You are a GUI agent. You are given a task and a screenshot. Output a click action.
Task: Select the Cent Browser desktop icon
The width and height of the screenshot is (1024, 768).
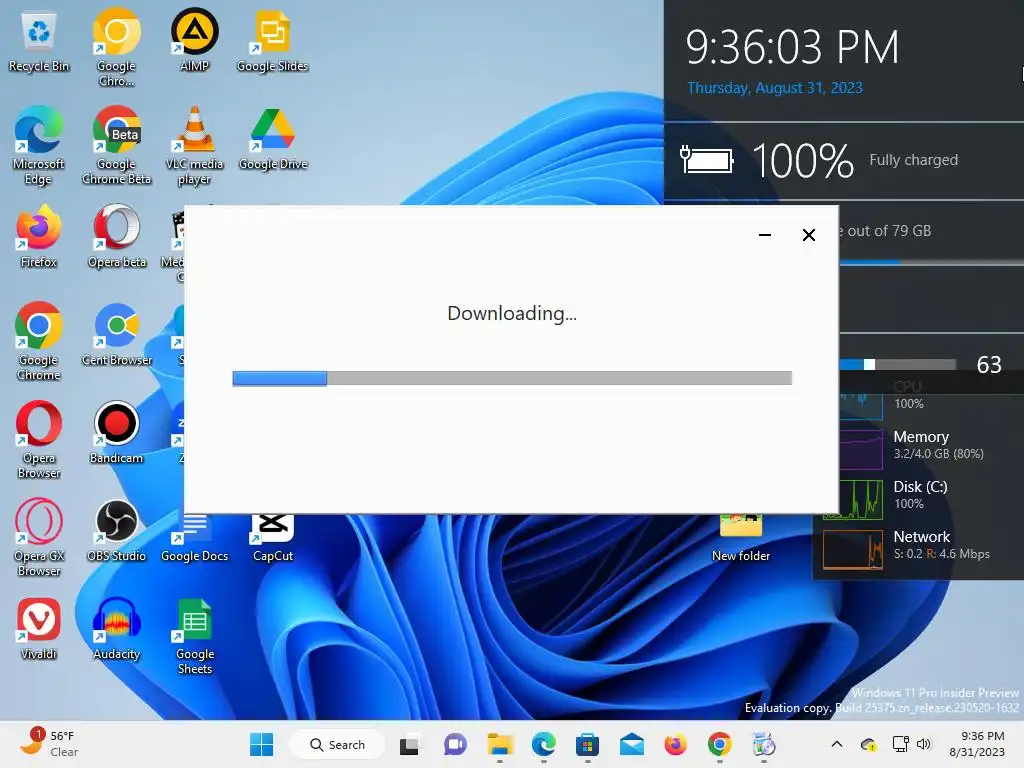(116, 336)
